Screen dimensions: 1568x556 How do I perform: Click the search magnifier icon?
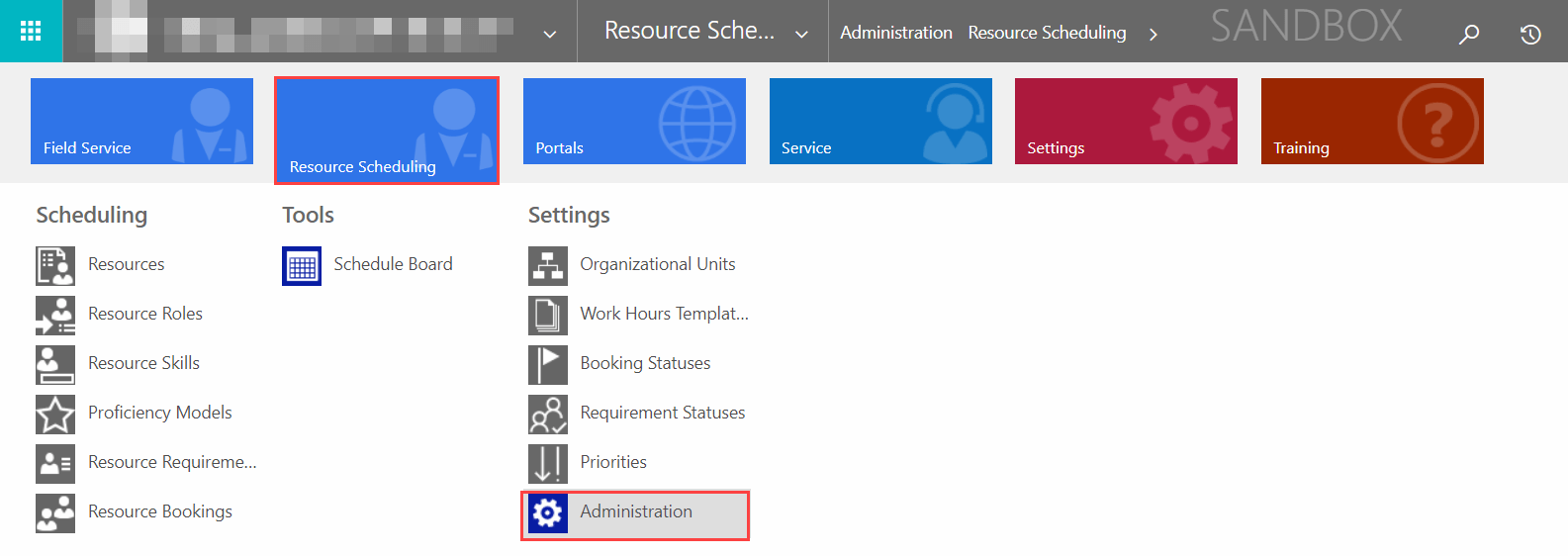(1469, 34)
